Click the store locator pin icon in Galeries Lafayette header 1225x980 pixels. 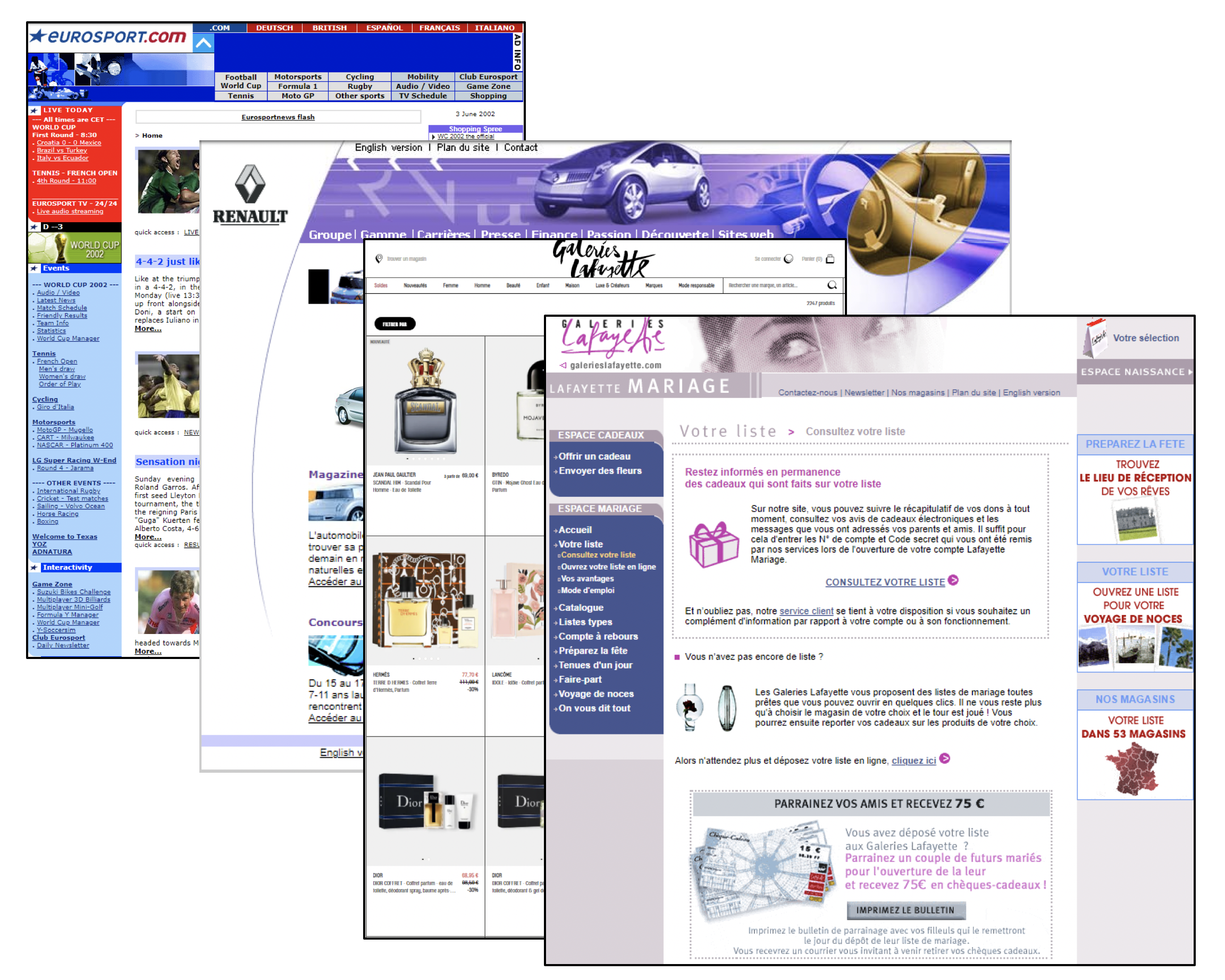pyautogui.click(x=379, y=259)
